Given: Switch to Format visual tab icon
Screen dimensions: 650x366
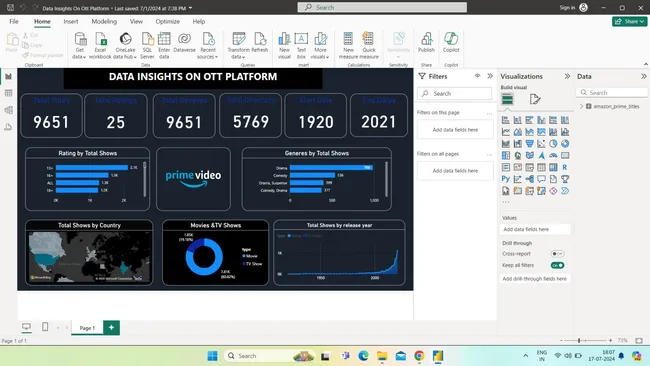Looking at the screenshot, I should (x=535, y=99).
